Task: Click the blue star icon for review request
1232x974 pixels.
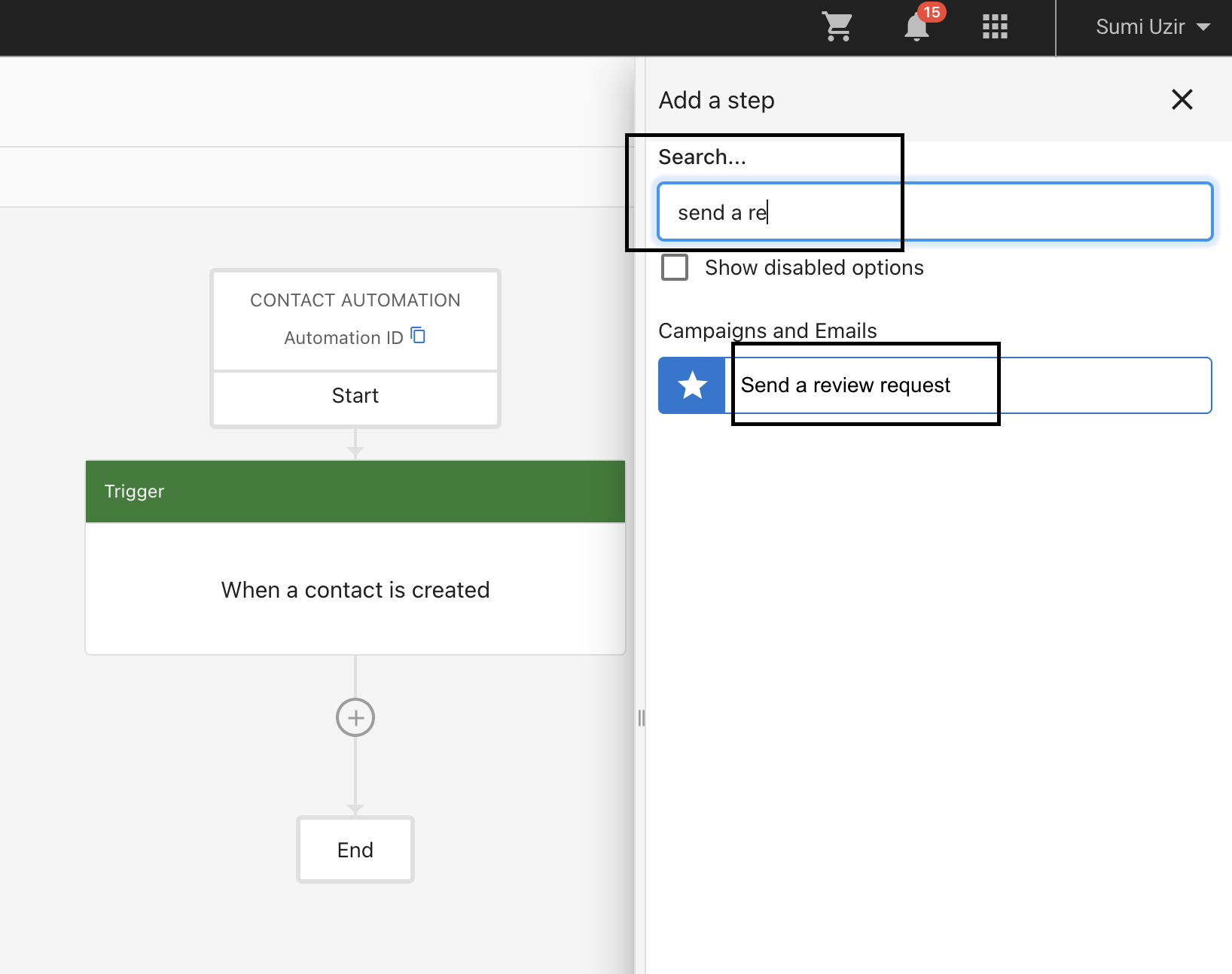Action: (x=692, y=385)
